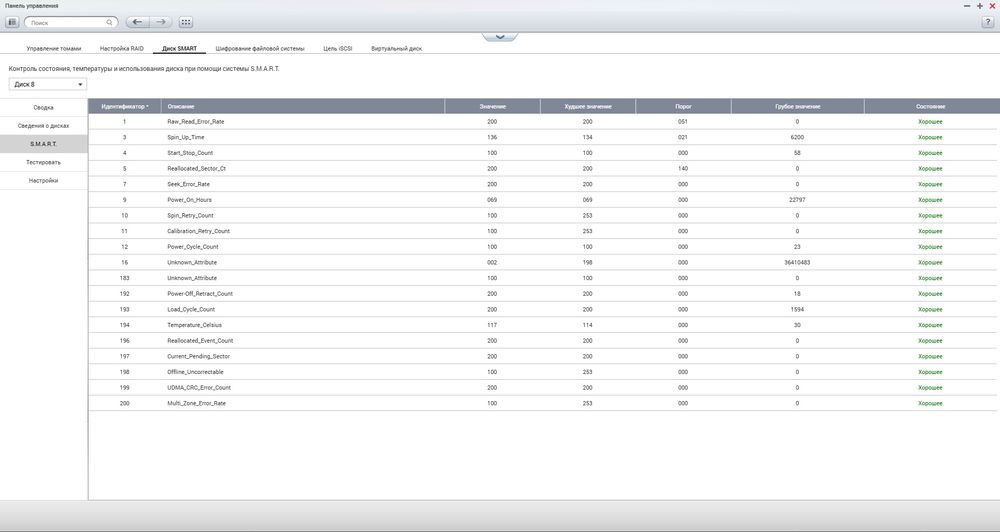Click the Грубое значение column header
Viewport: 1000px width, 532px height.
tap(797, 107)
